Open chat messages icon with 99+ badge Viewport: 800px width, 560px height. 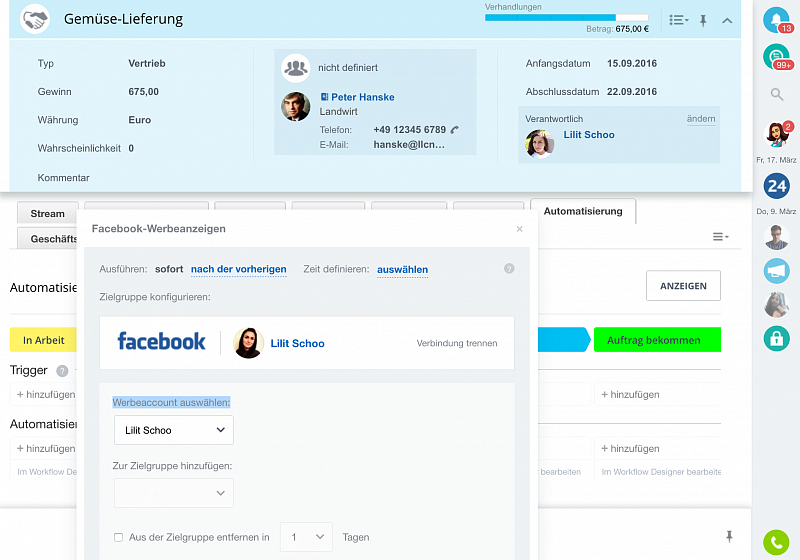[776, 57]
